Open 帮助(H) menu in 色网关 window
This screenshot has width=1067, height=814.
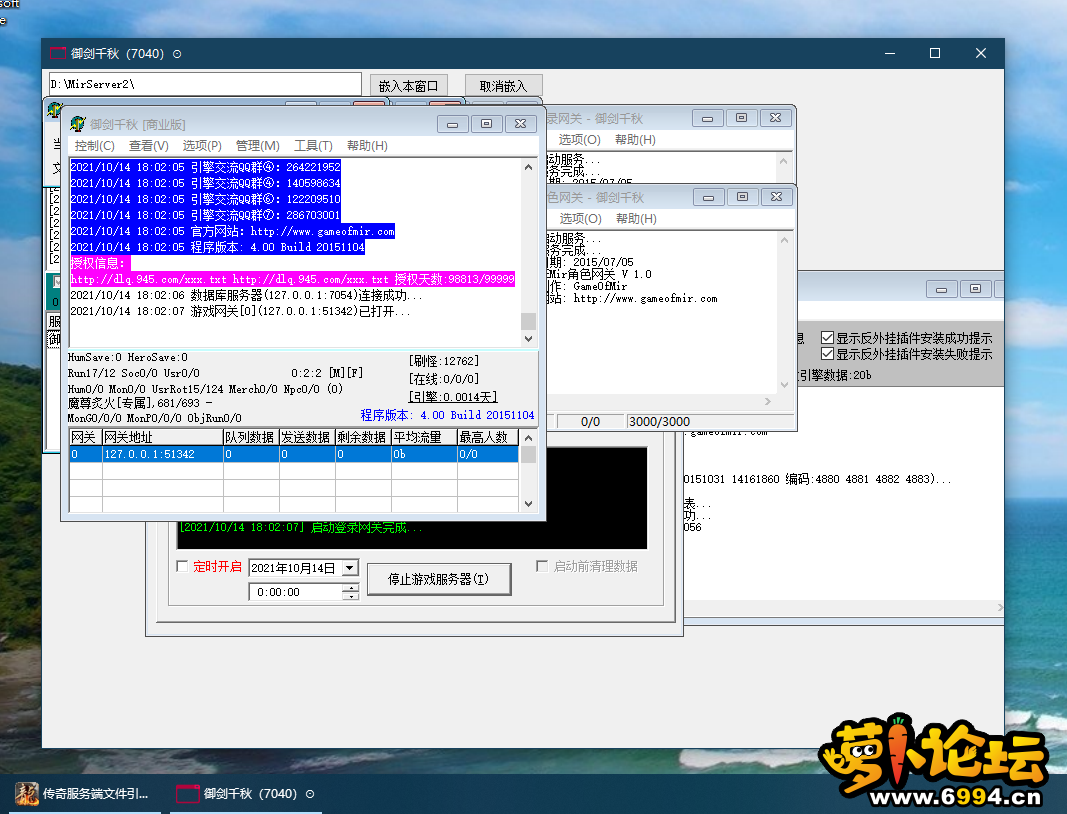pyautogui.click(x=636, y=218)
